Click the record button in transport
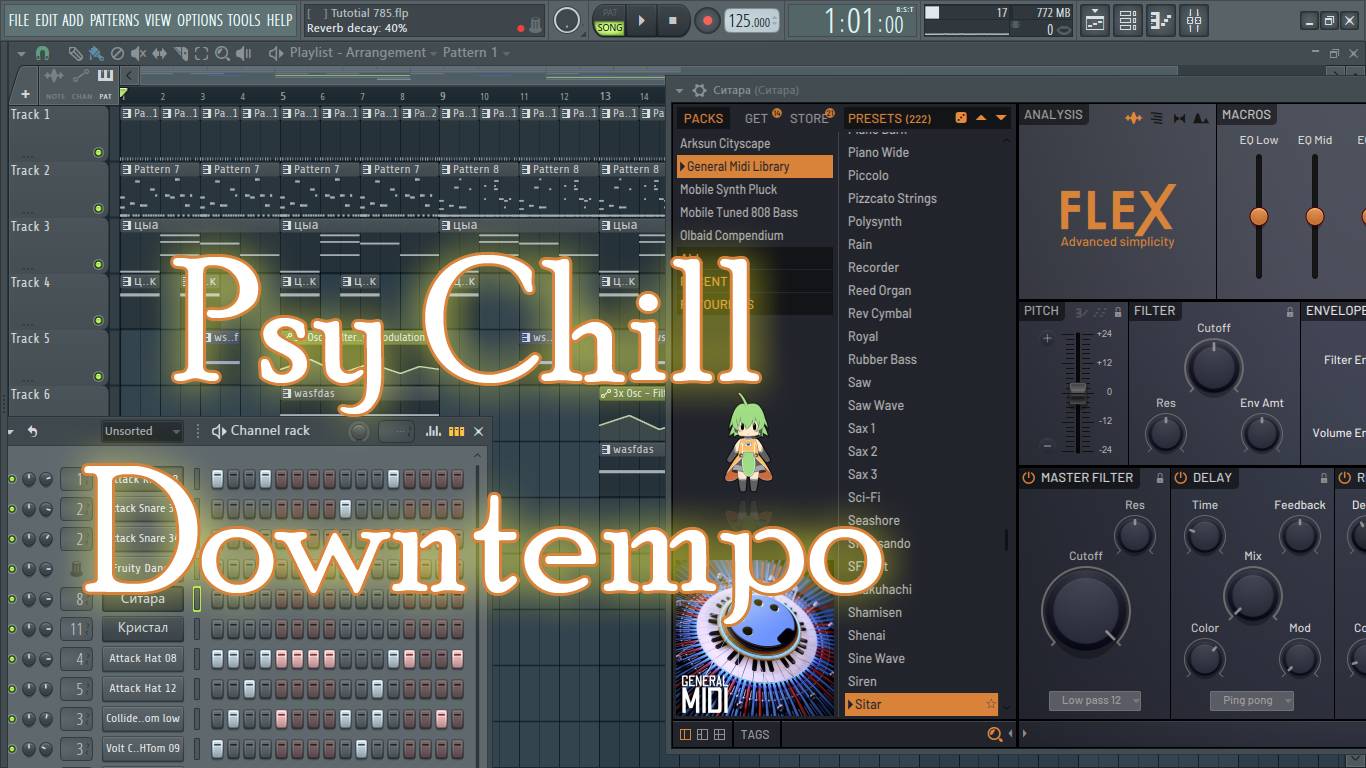 (x=708, y=20)
